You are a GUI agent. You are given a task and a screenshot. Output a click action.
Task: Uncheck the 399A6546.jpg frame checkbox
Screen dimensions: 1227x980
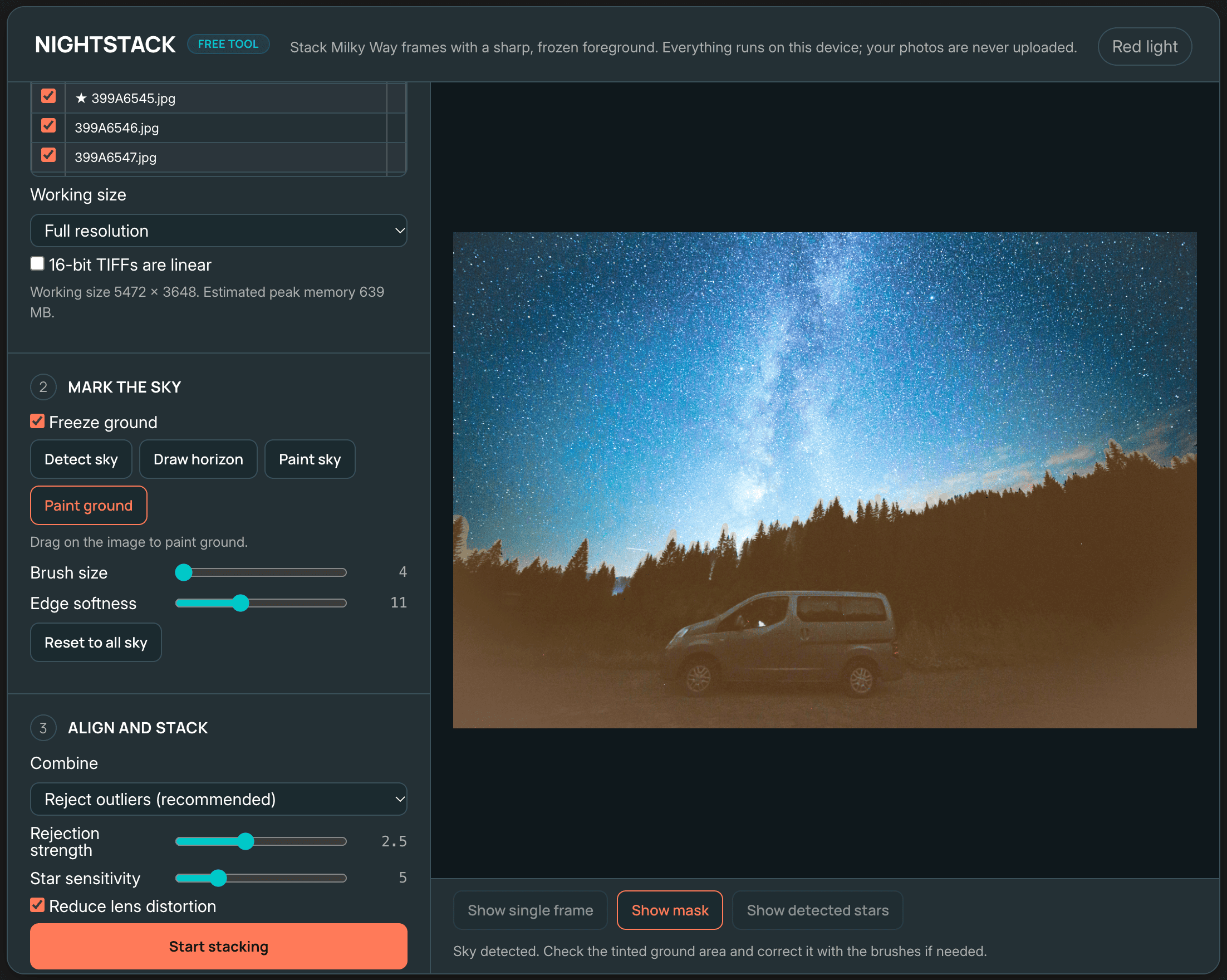pos(48,126)
